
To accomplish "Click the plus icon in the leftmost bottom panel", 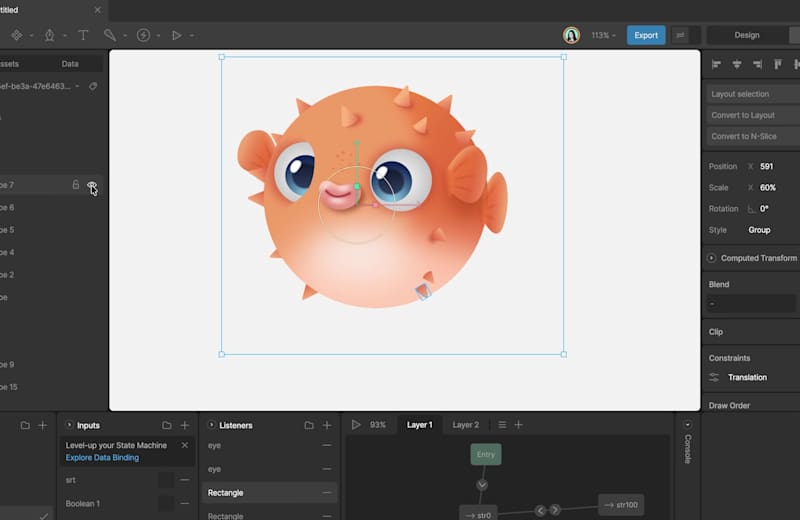I will coord(43,425).
